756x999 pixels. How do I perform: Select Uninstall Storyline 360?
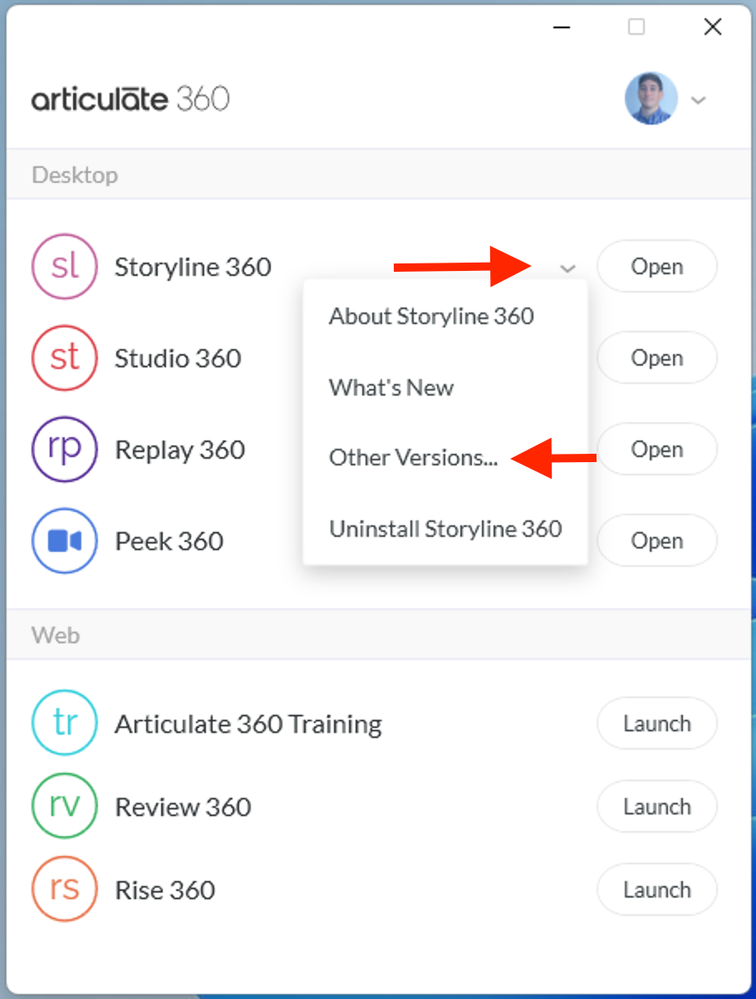pyautogui.click(x=445, y=529)
